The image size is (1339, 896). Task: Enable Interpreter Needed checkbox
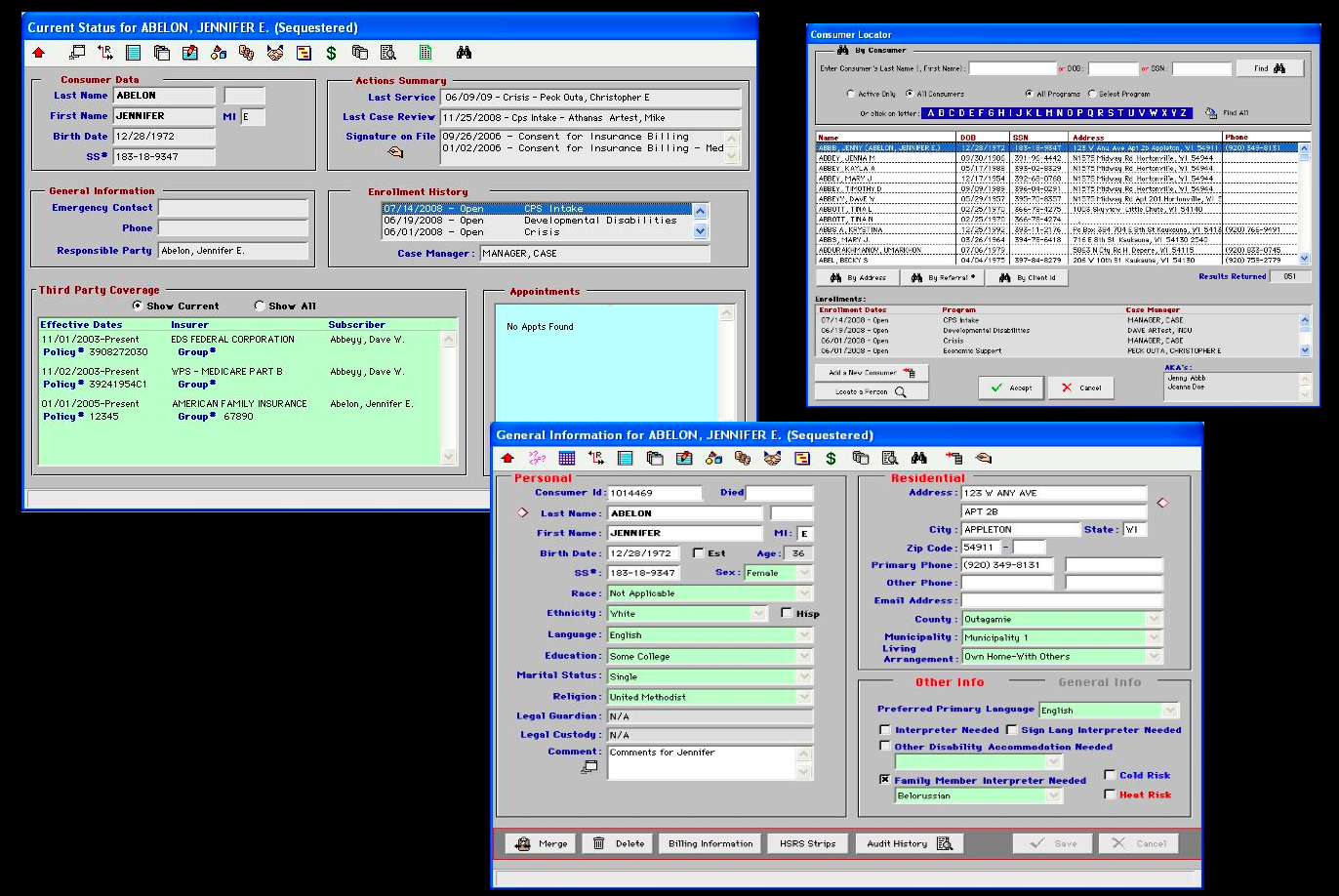(885, 730)
